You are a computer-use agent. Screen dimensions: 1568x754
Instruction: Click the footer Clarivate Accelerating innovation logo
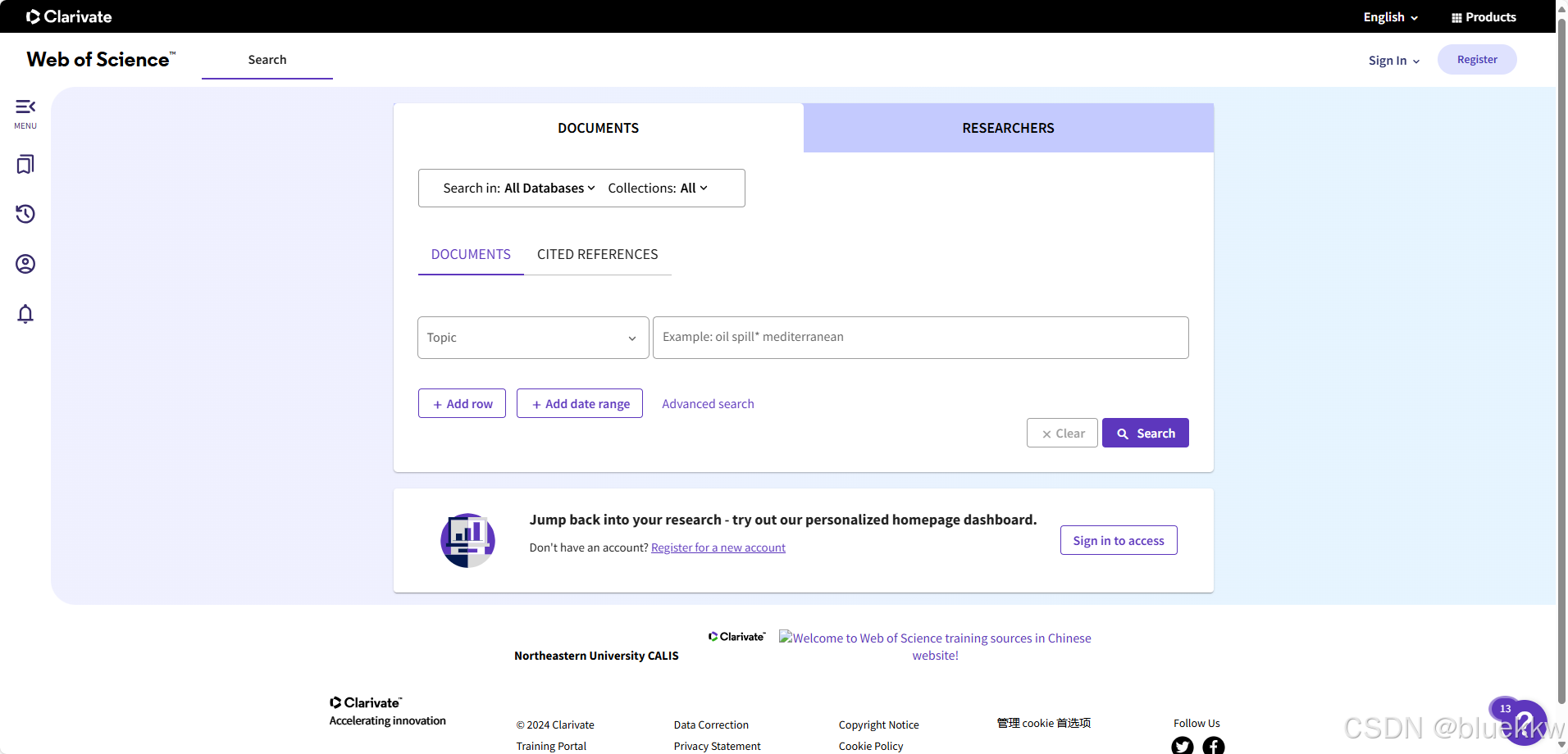[x=388, y=711]
